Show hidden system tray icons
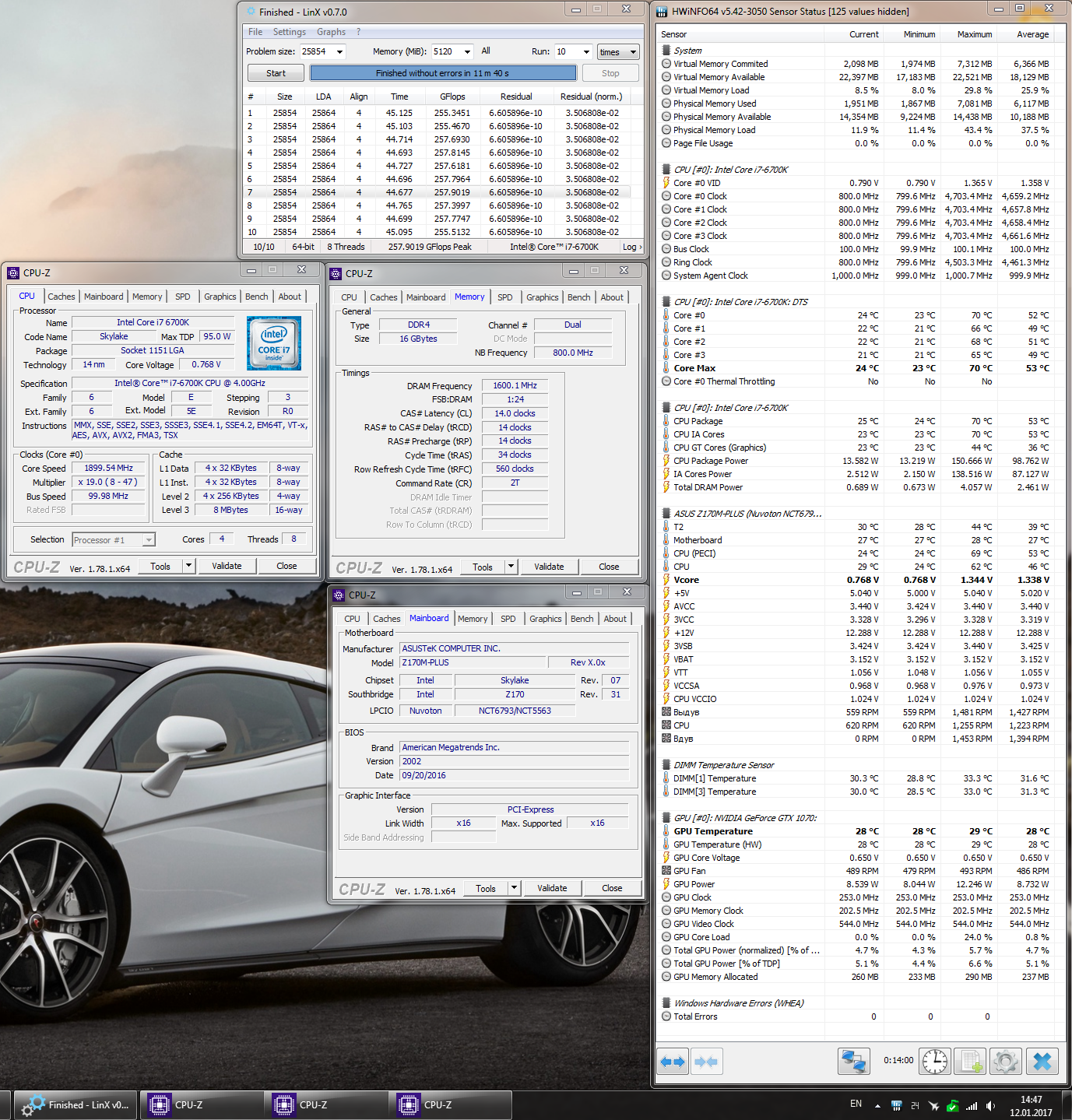The image size is (1072, 1120). point(877,1105)
